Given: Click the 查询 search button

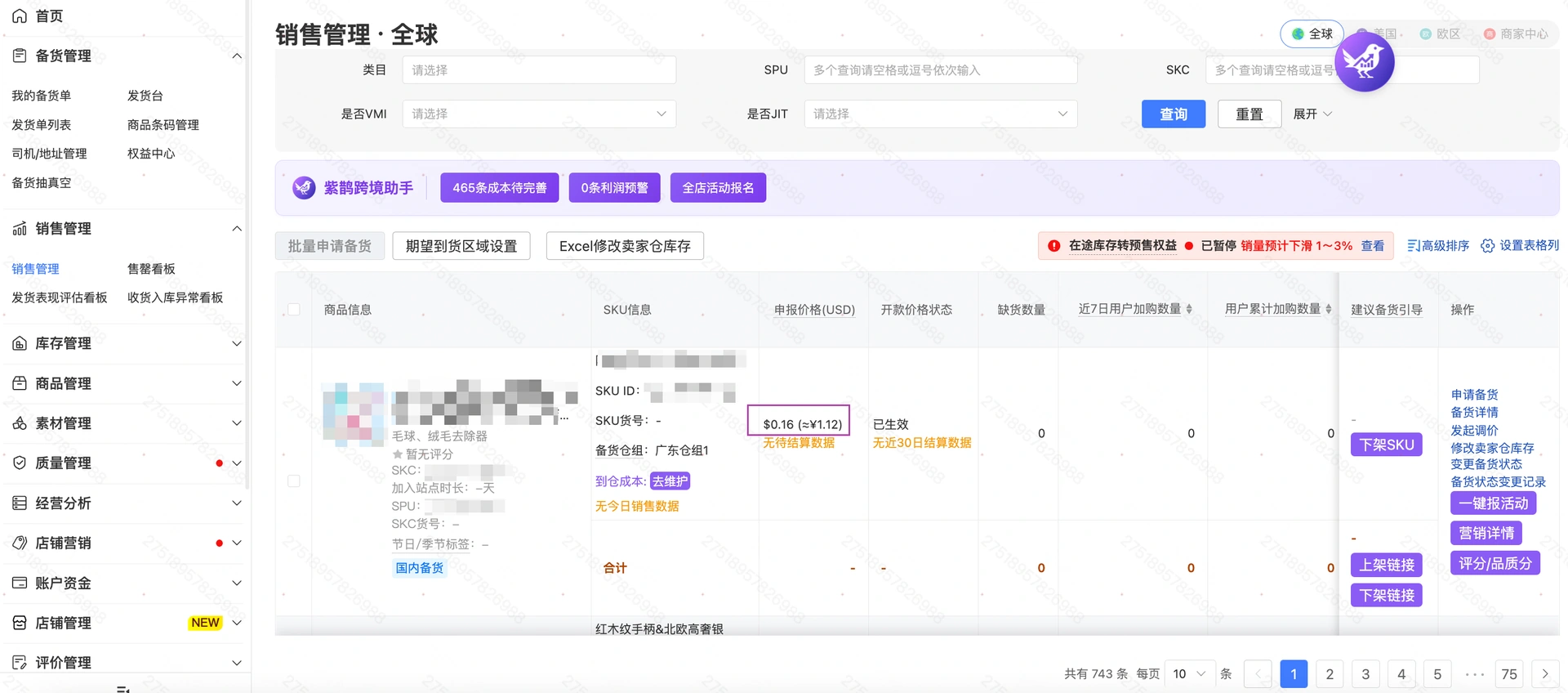Looking at the screenshot, I should coord(1174,114).
